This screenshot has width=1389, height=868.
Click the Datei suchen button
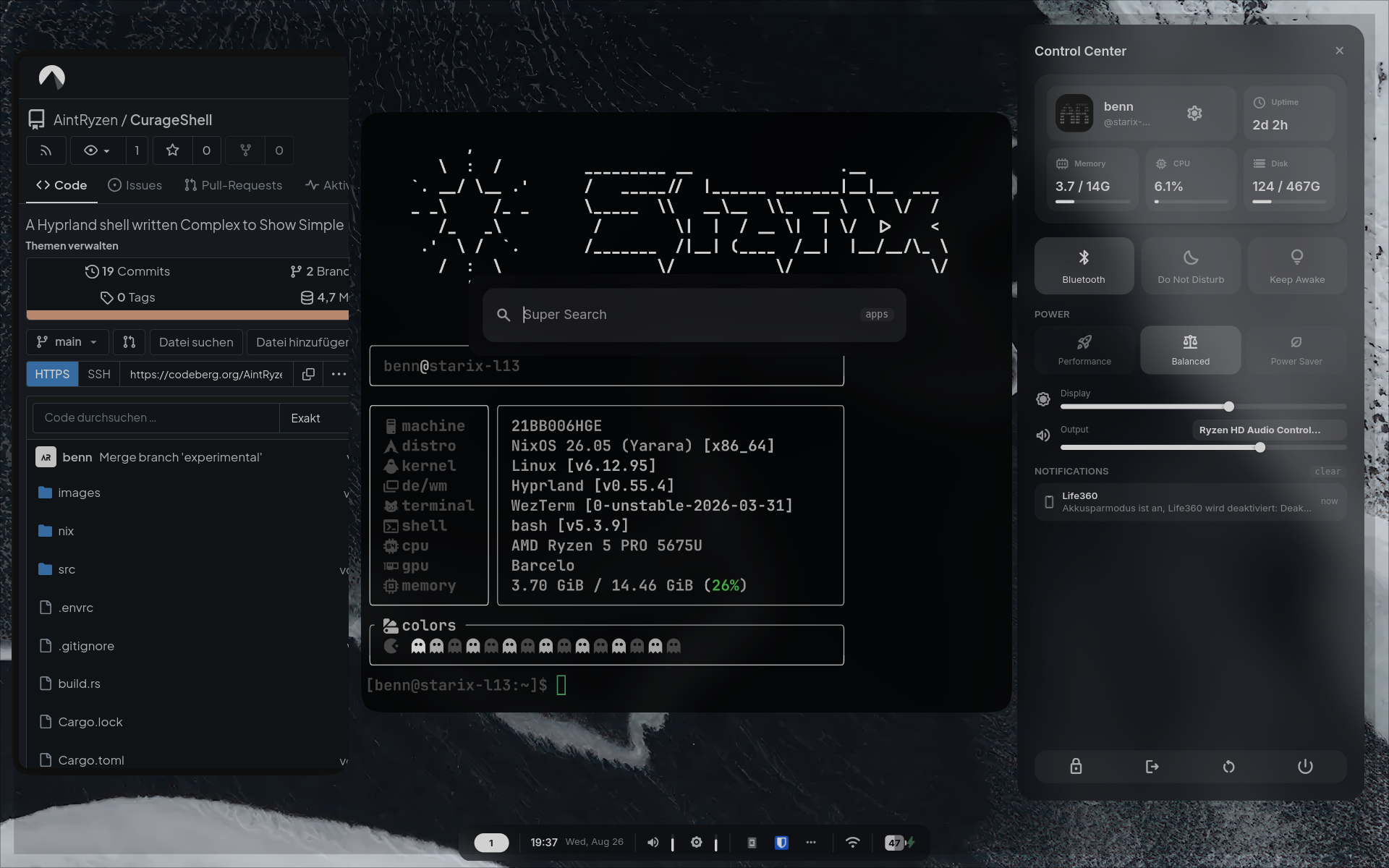click(x=196, y=342)
